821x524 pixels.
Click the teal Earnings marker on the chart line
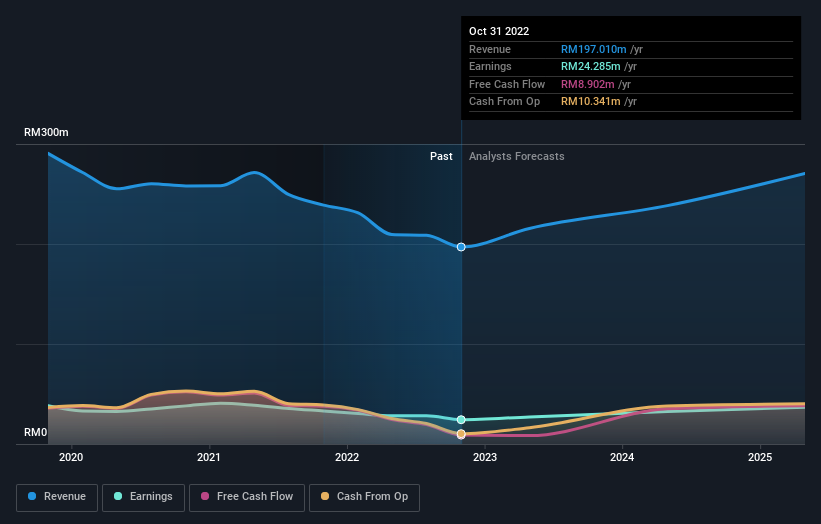461,420
